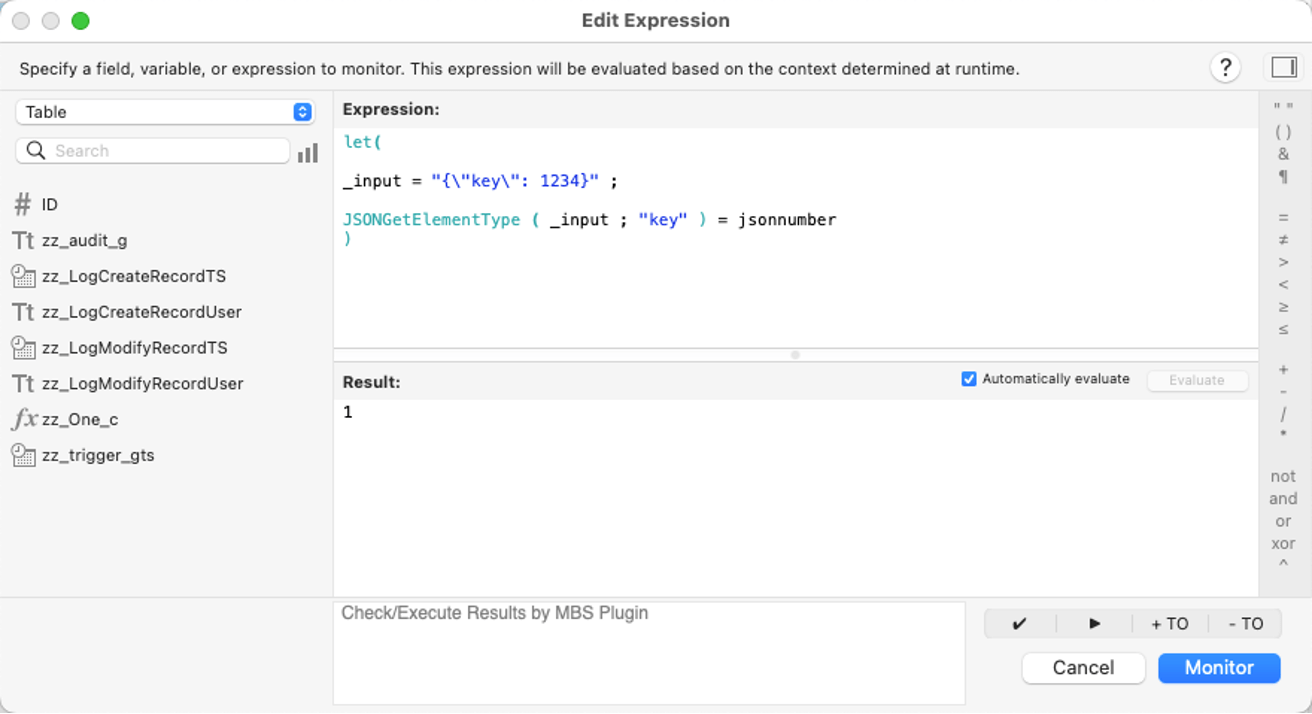Click the divider handle above Result
Screen dimensions: 1312x714
coord(795,355)
